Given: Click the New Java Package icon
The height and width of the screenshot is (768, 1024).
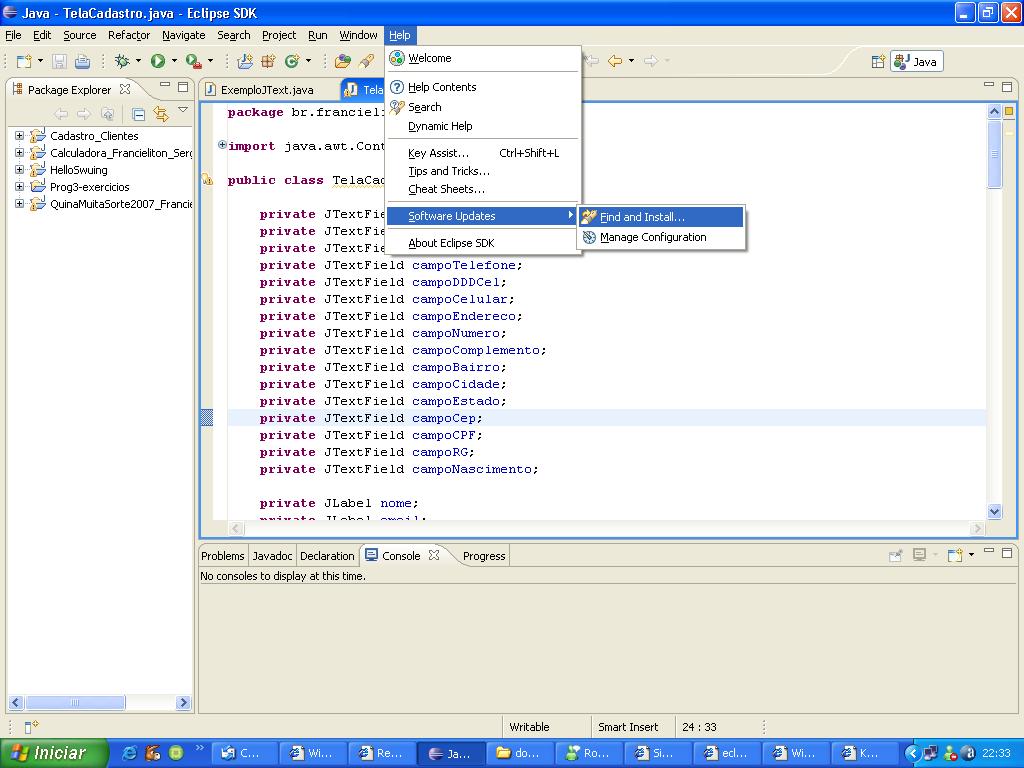Looking at the screenshot, I should [268, 61].
